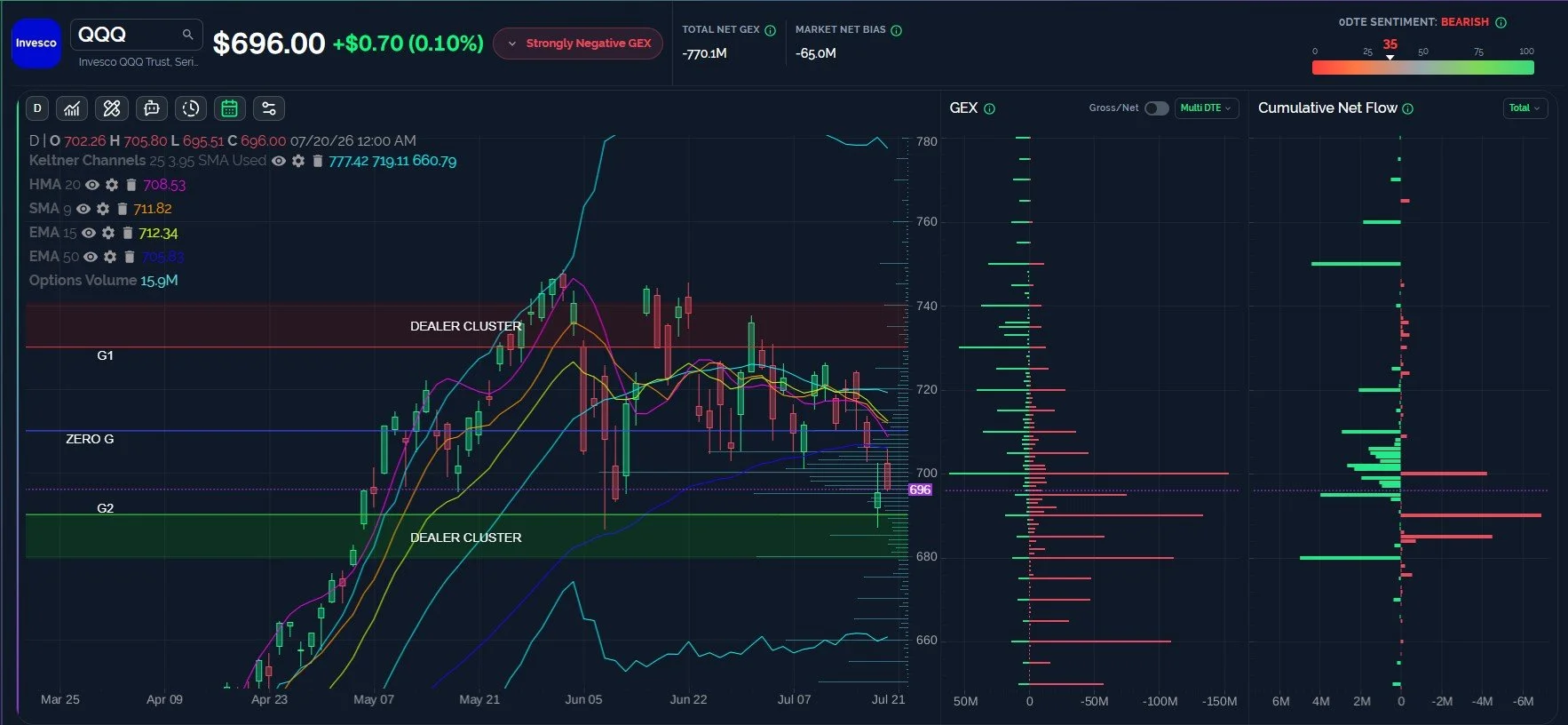Toggle the Gross/Net switch
Image resolution: width=1568 pixels, height=725 pixels.
click(x=1156, y=108)
